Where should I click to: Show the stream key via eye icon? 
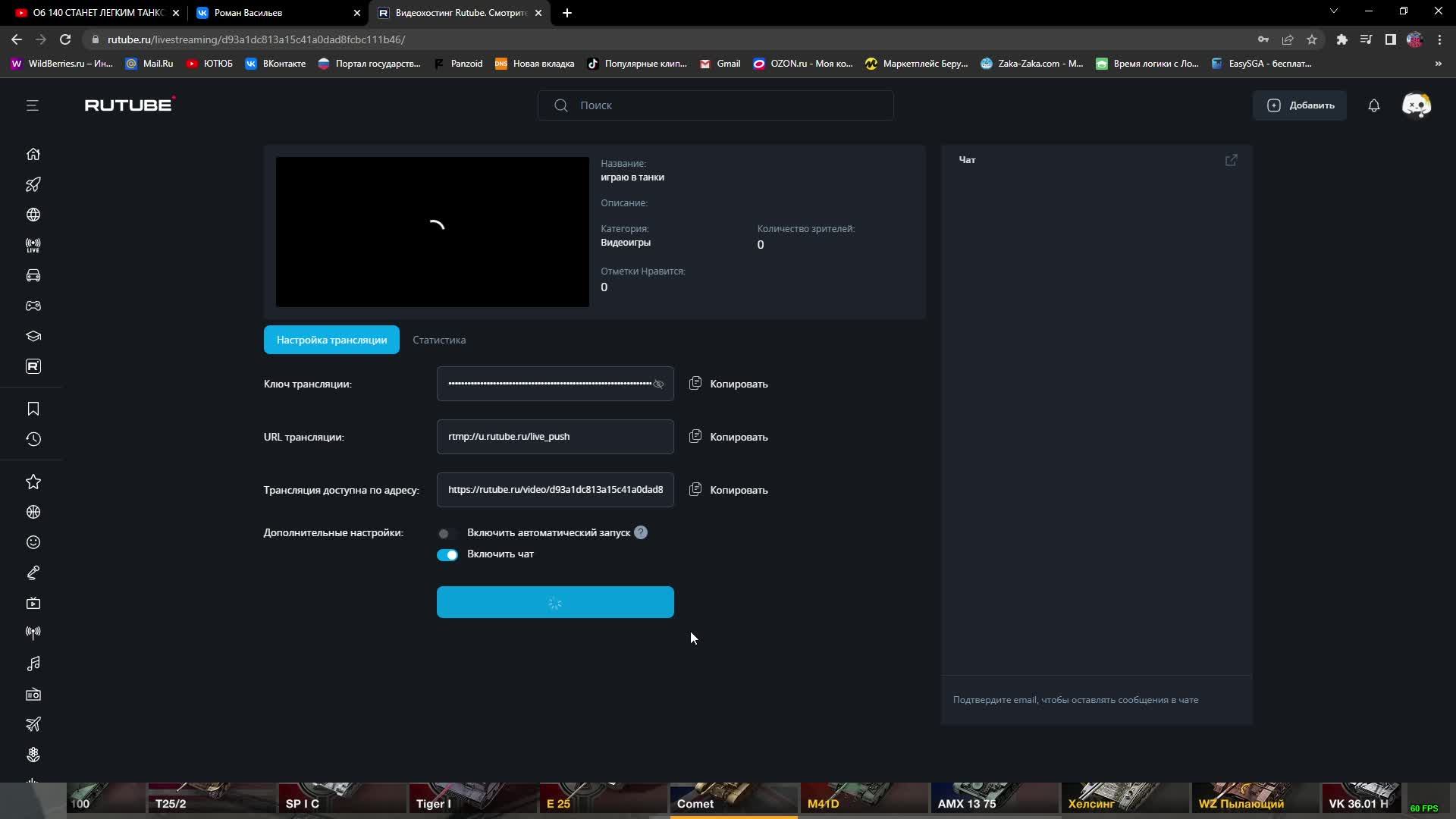point(658,384)
